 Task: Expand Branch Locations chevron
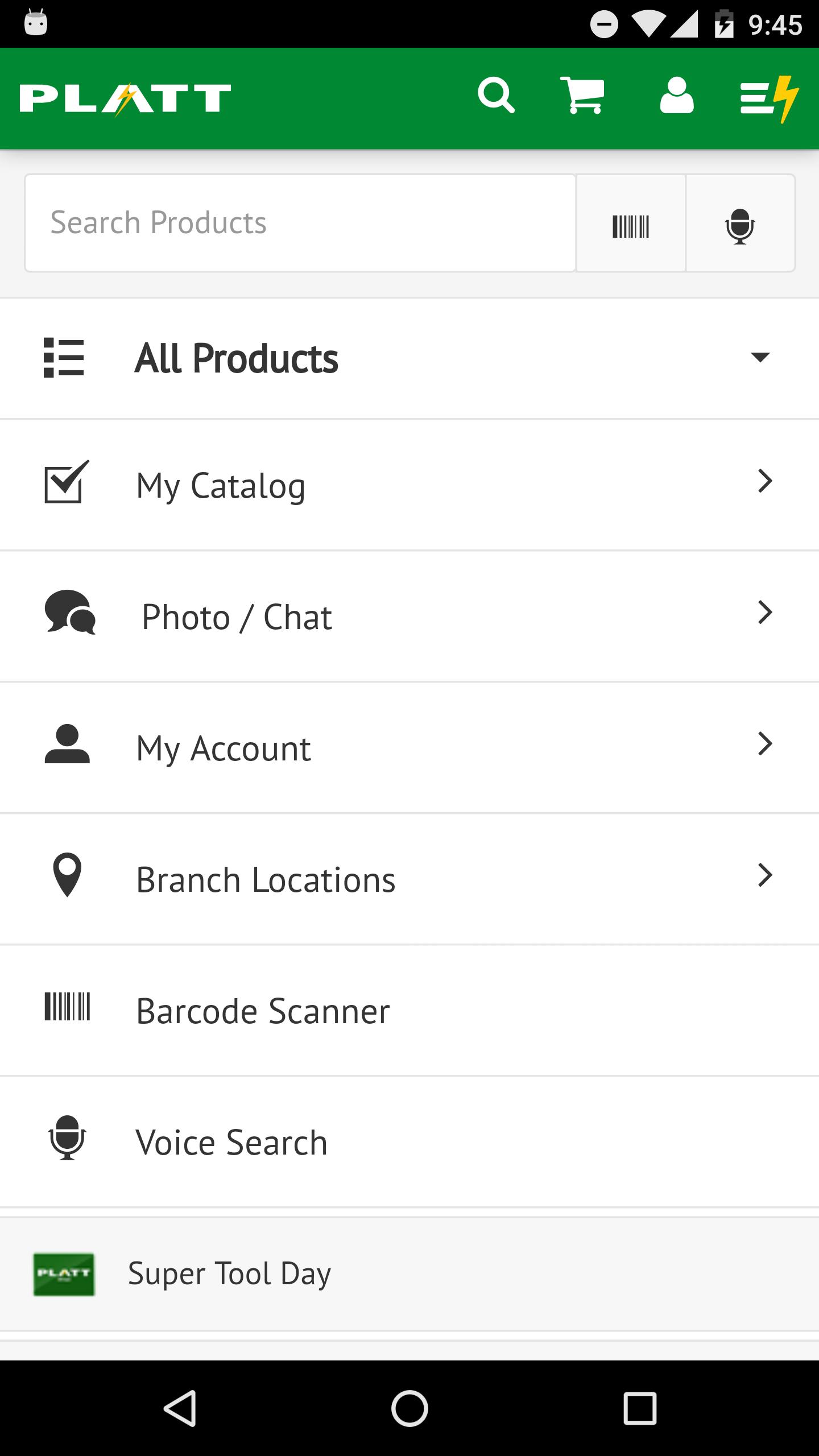coord(765,875)
